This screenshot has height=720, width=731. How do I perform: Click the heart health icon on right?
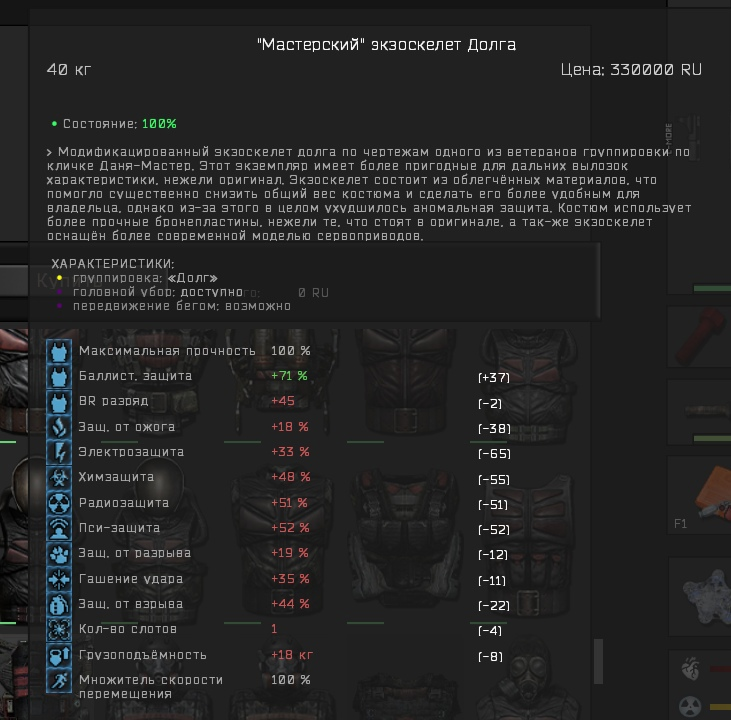click(690, 668)
